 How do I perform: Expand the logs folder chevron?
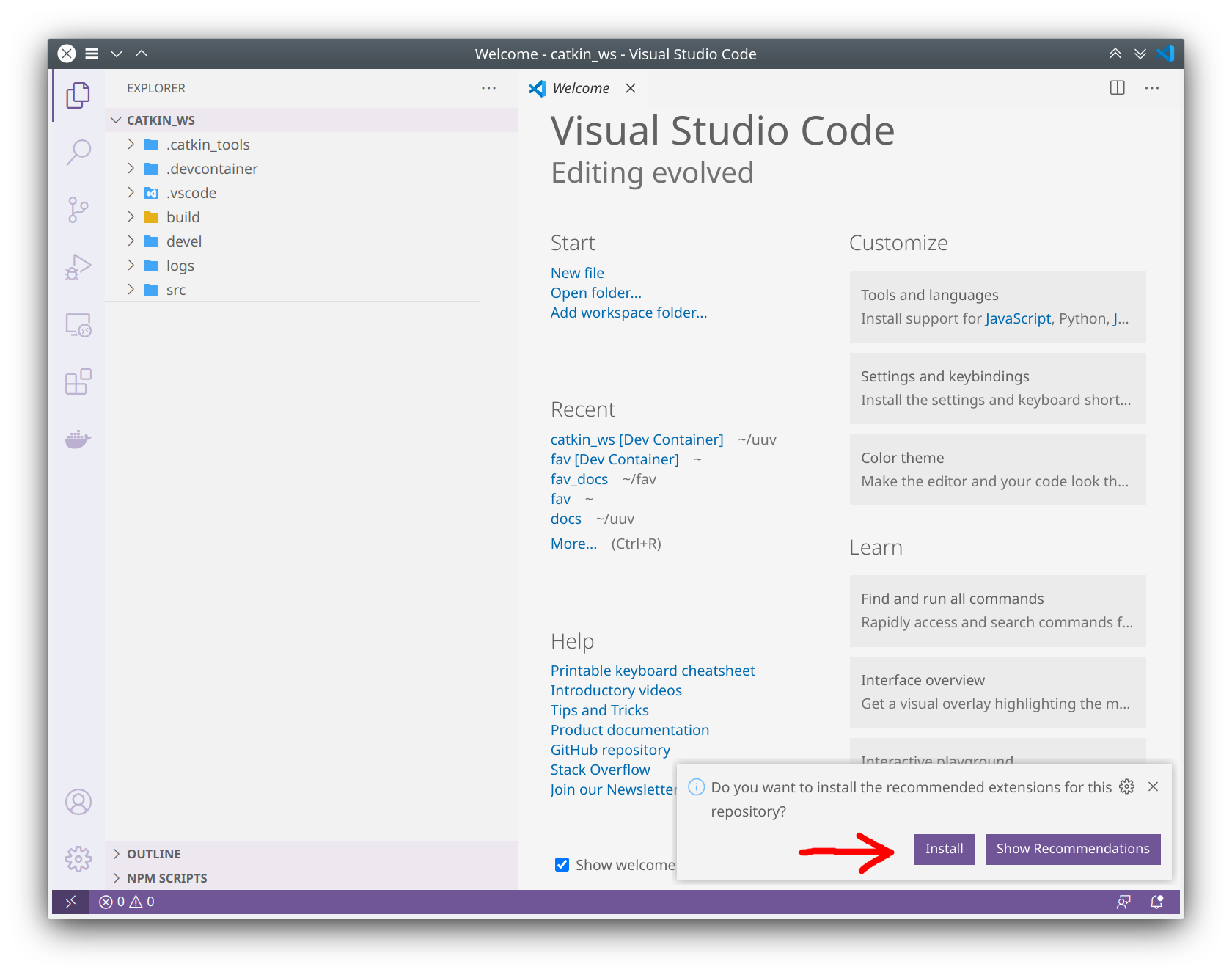pyautogui.click(x=131, y=265)
